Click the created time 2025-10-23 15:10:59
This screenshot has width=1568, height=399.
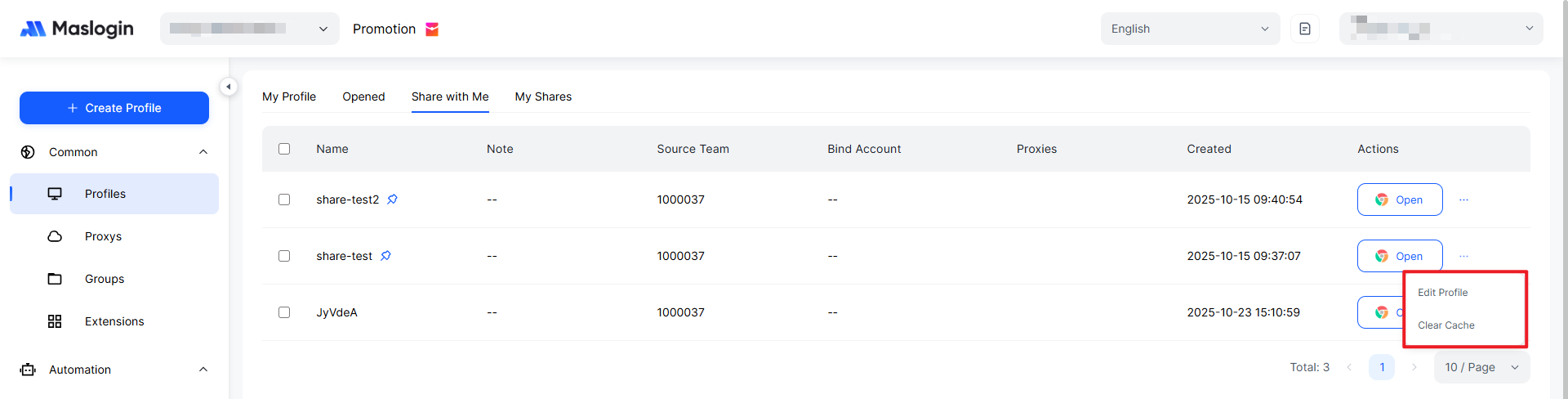(x=1243, y=312)
